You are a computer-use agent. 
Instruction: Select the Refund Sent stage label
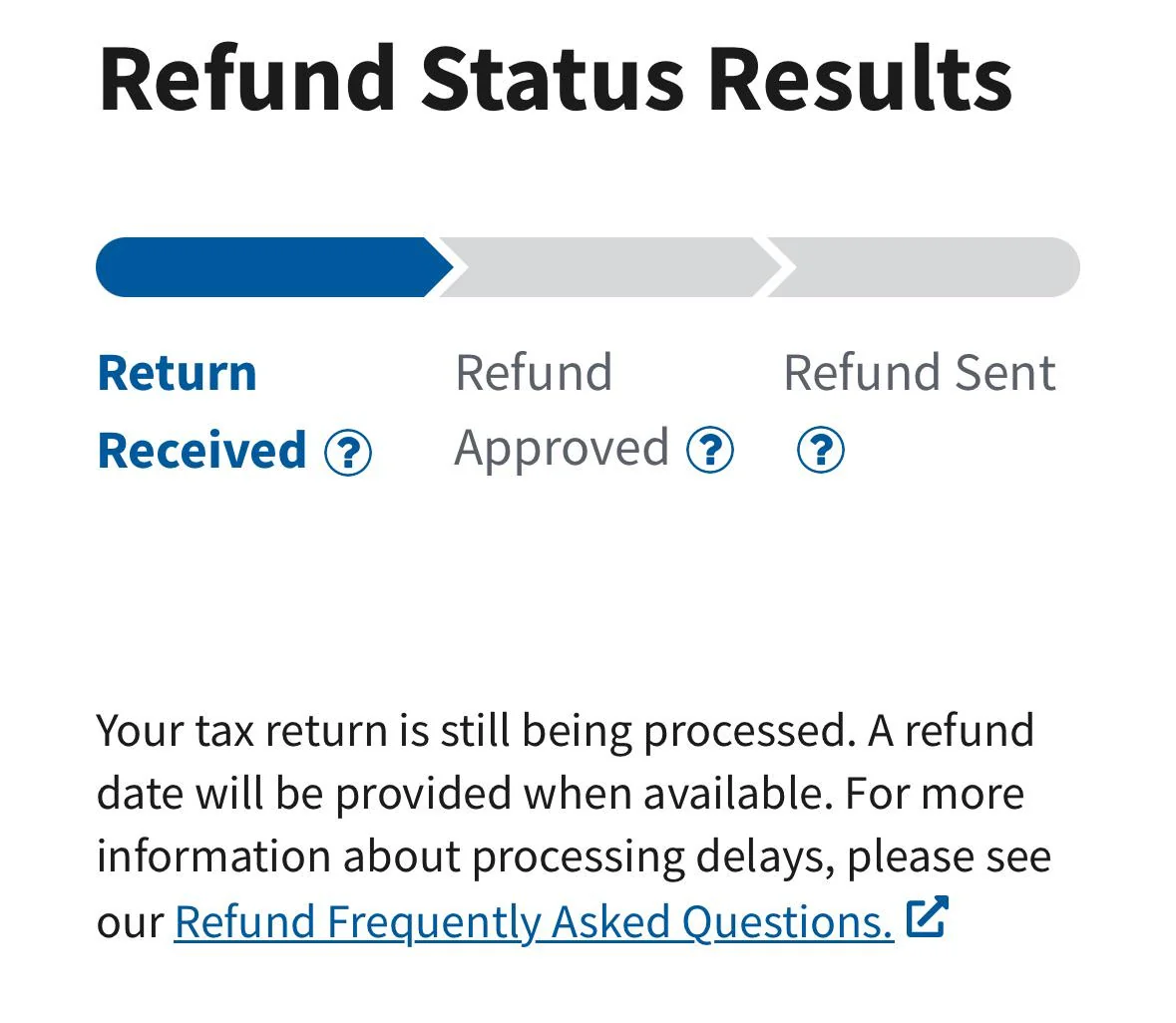919,371
